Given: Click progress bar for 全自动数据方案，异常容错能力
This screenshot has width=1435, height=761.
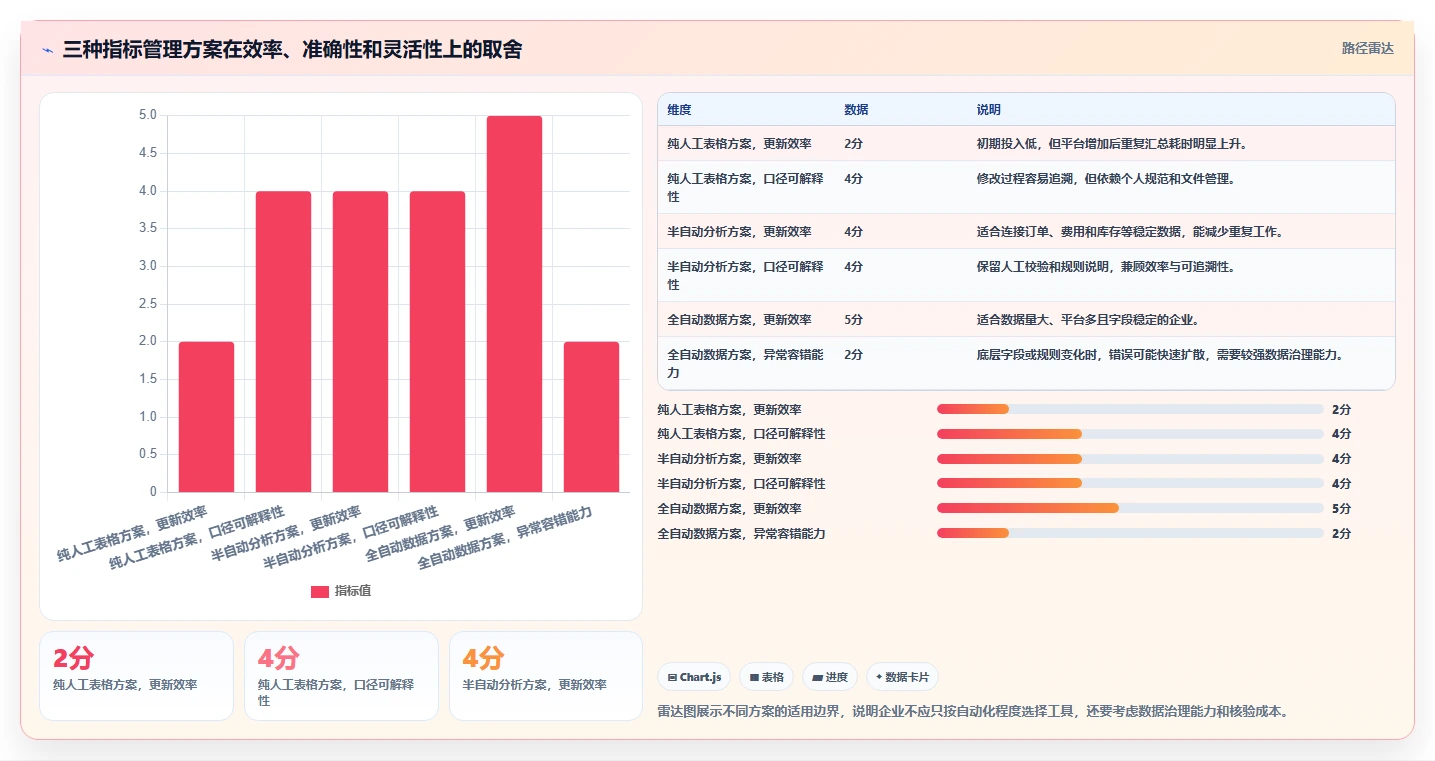Looking at the screenshot, I should click(1130, 533).
